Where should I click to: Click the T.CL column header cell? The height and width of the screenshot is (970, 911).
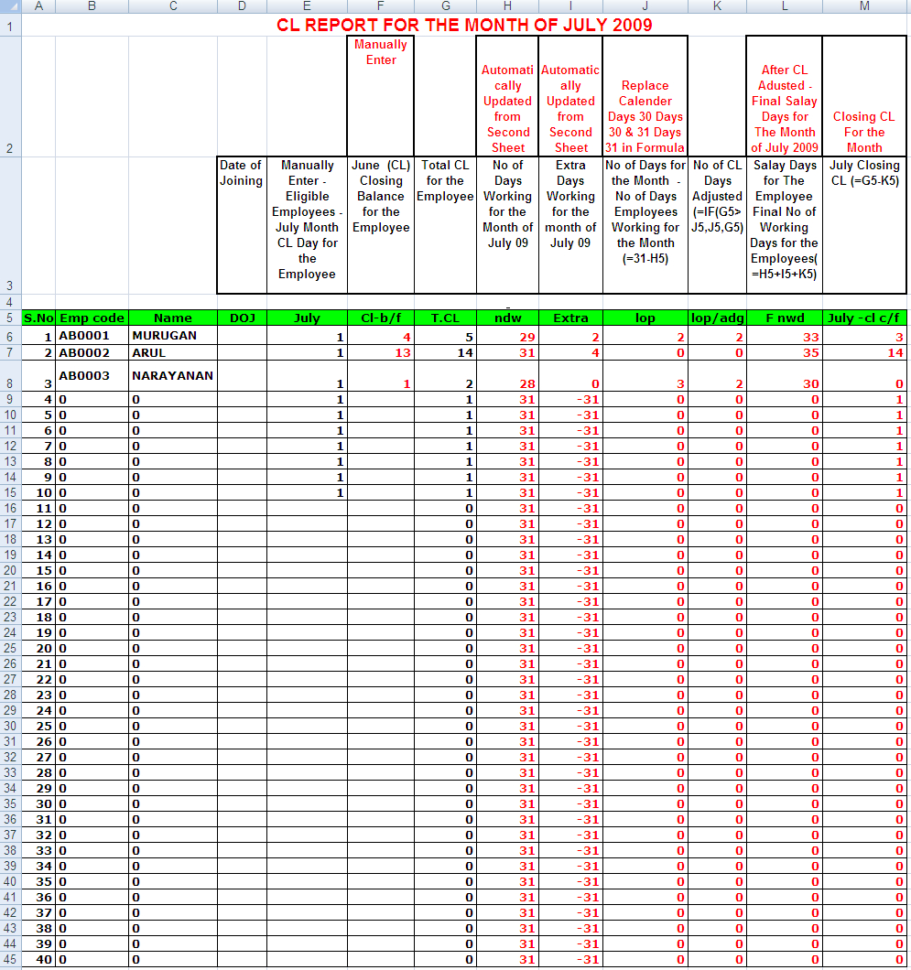tap(445, 317)
